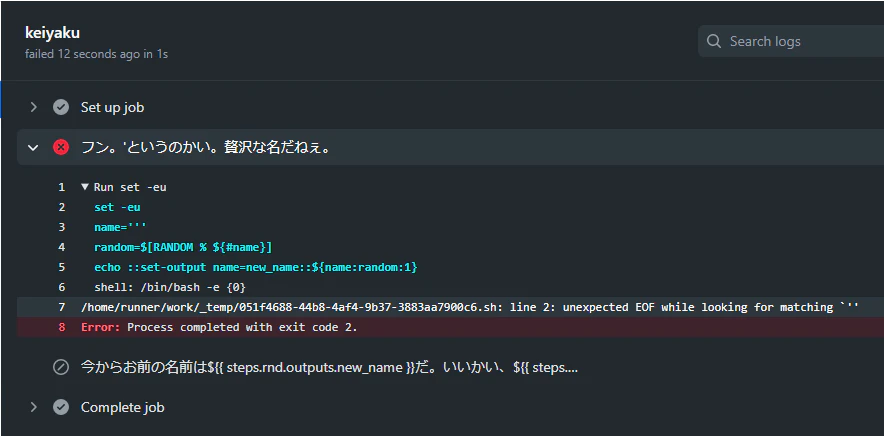Select log line number 4
The width and height of the screenshot is (884, 436).
[x=61, y=247]
